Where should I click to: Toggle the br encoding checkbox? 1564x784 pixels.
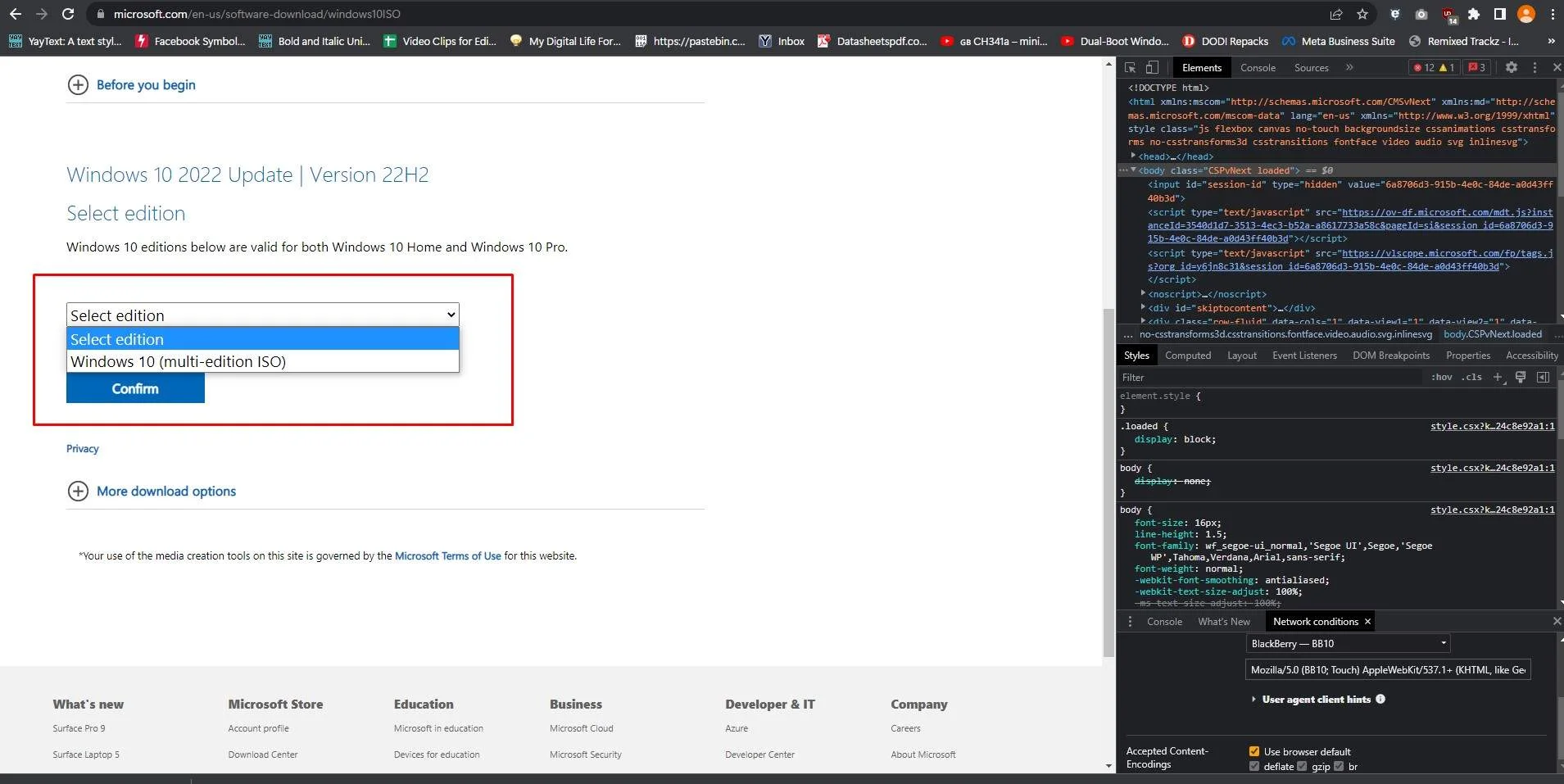1338,766
